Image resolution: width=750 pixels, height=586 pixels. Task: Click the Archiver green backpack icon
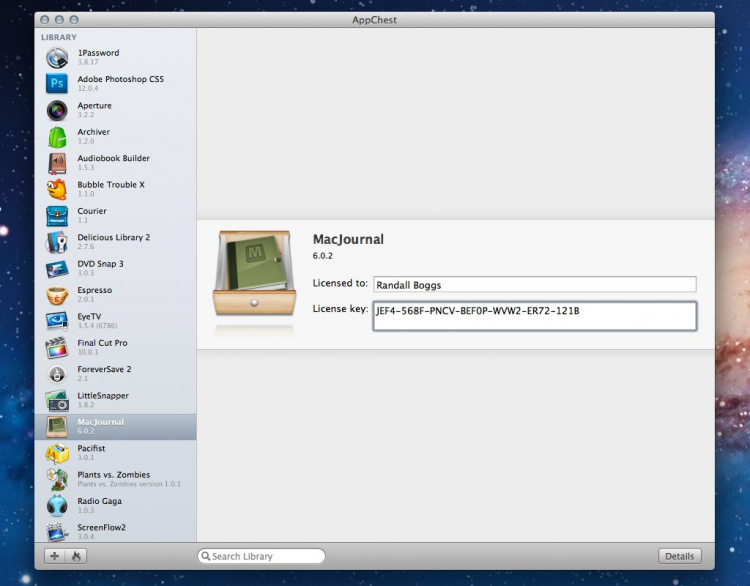(57, 137)
